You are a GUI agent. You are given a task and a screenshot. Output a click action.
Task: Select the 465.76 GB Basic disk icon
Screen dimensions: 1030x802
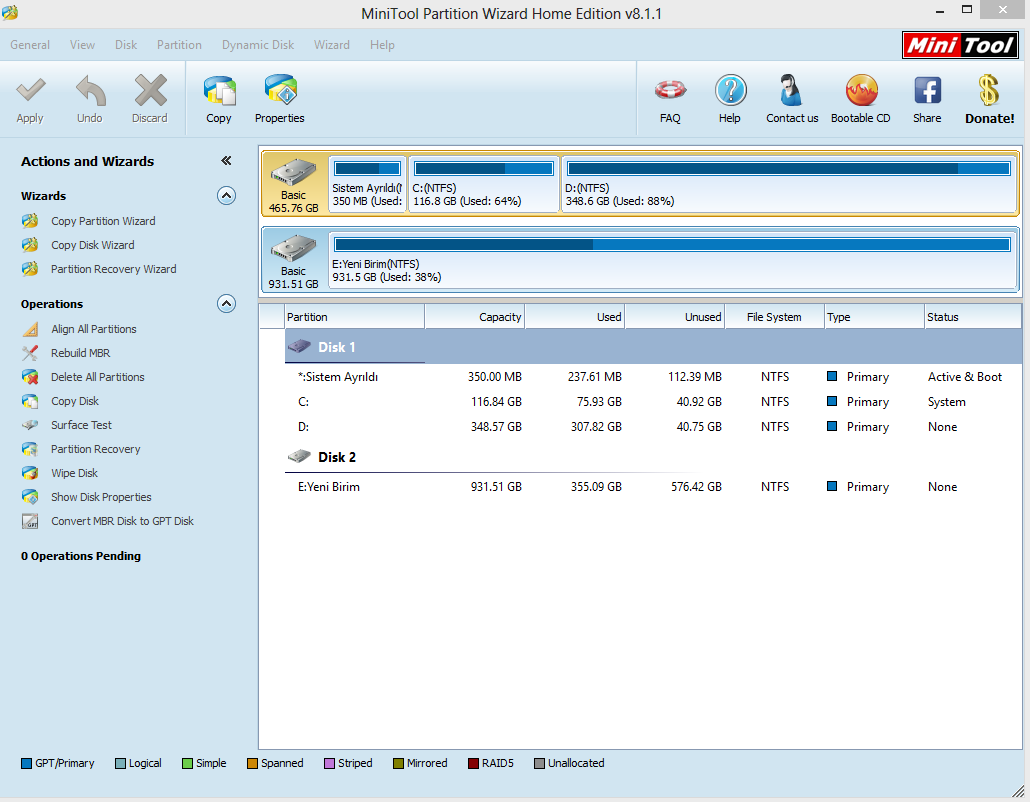tap(294, 183)
